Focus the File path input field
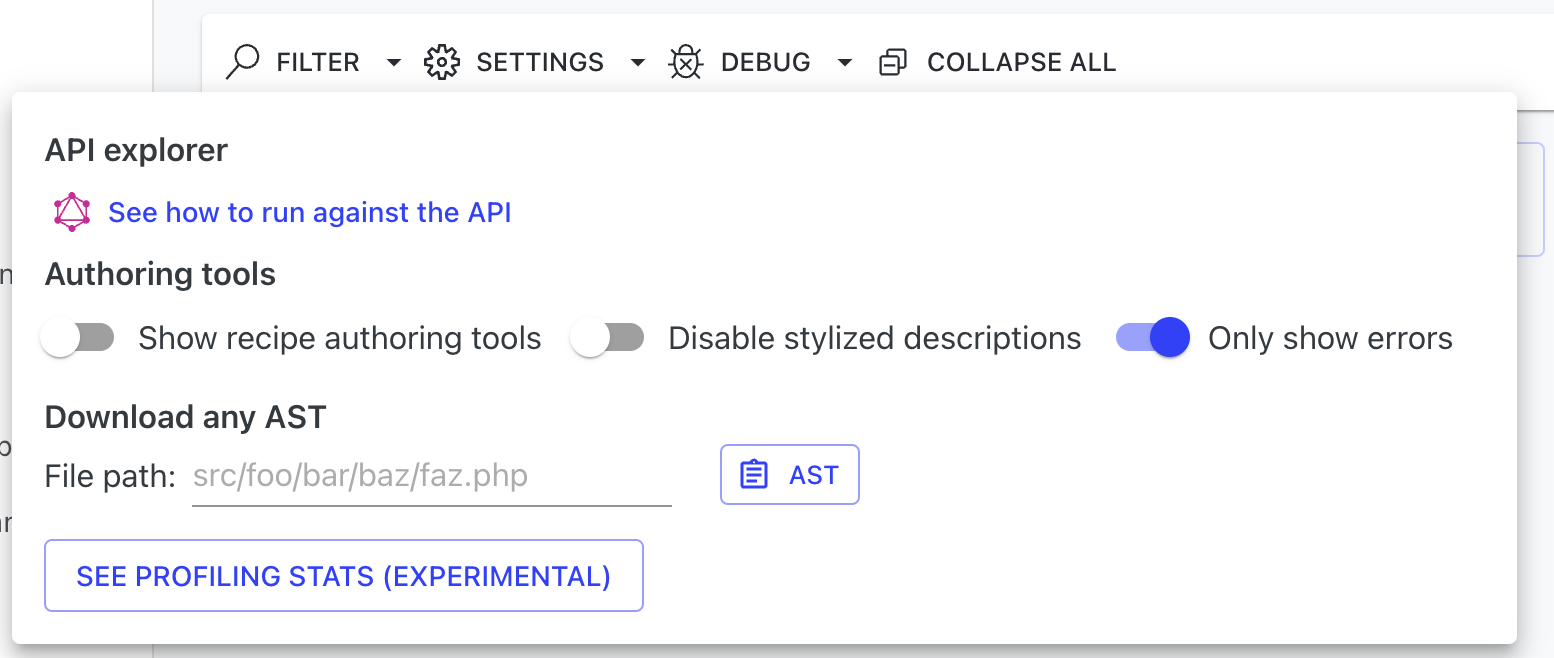Image resolution: width=1554 pixels, height=658 pixels. (431, 477)
